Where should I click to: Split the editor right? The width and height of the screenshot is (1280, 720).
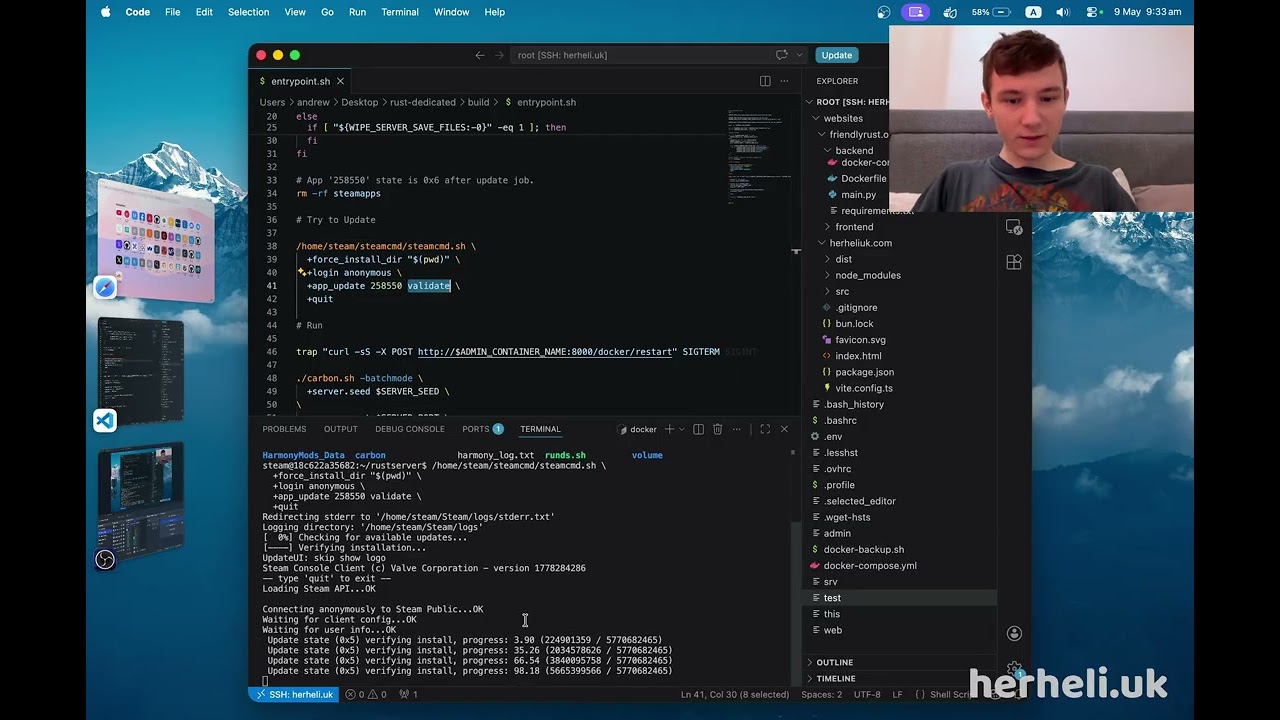pos(765,81)
